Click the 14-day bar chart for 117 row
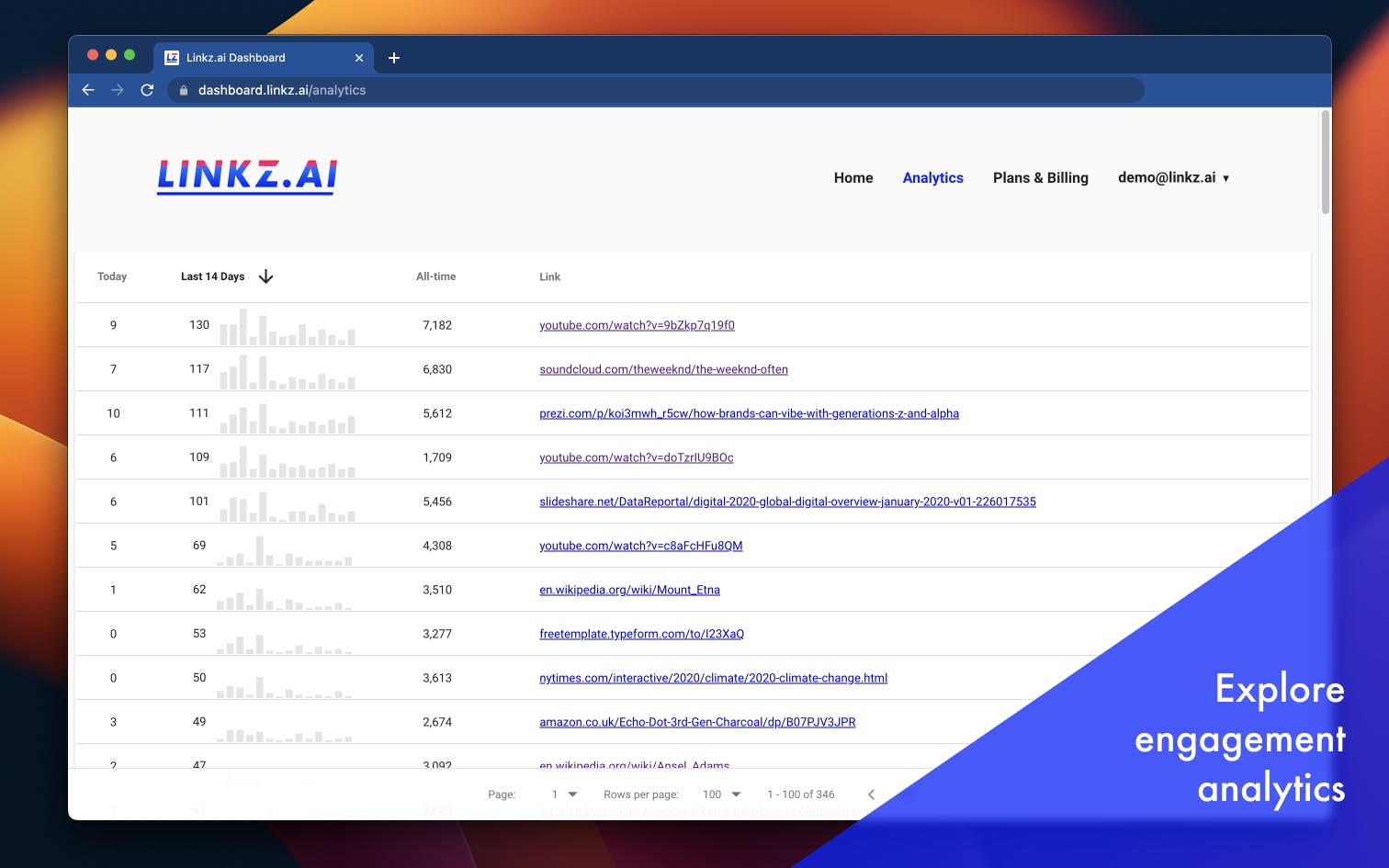 click(287, 370)
